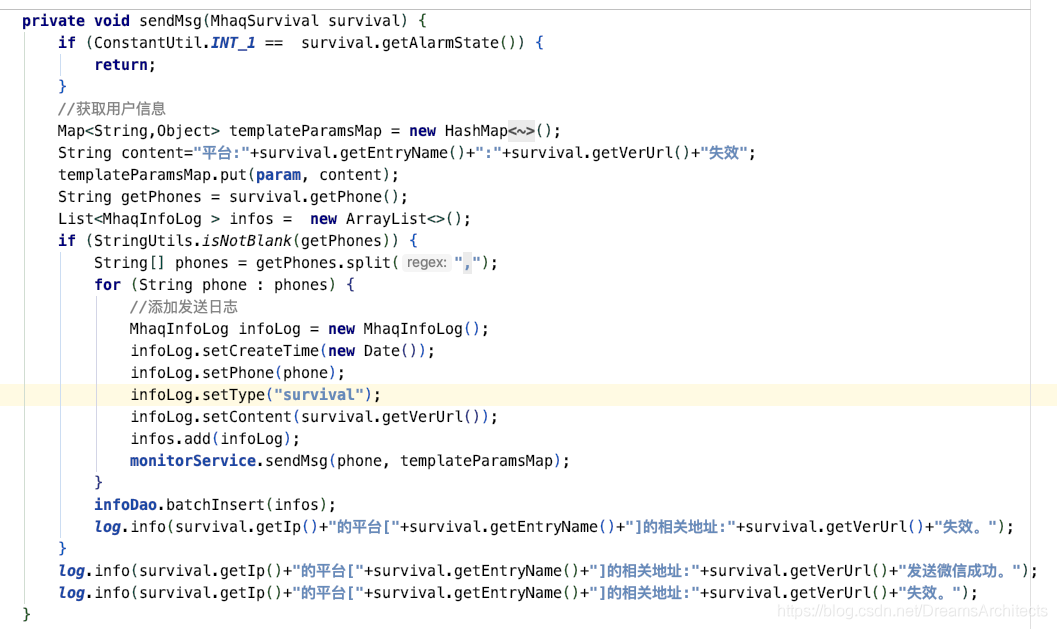Select the "MhaqSurvival" parameter type in signature
1057x629 pixels.
(265, 21)
